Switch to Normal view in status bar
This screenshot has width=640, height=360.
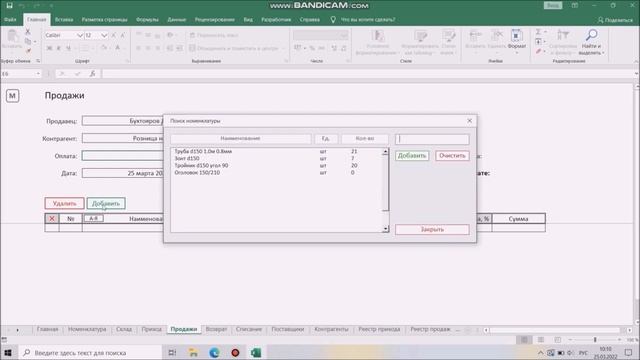pyautogui.click(x=524, y=340)
